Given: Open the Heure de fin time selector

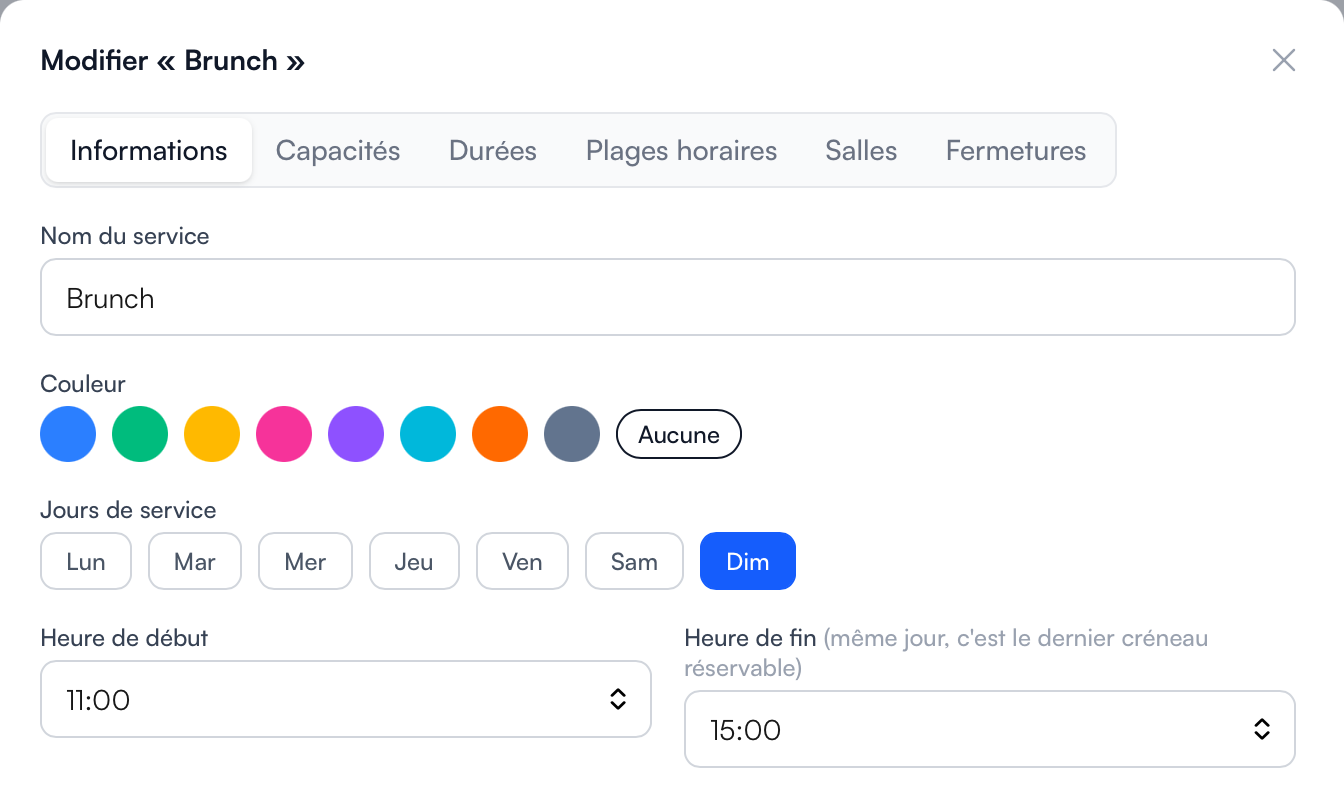Looking at the screenshot, I should (990, 729).
